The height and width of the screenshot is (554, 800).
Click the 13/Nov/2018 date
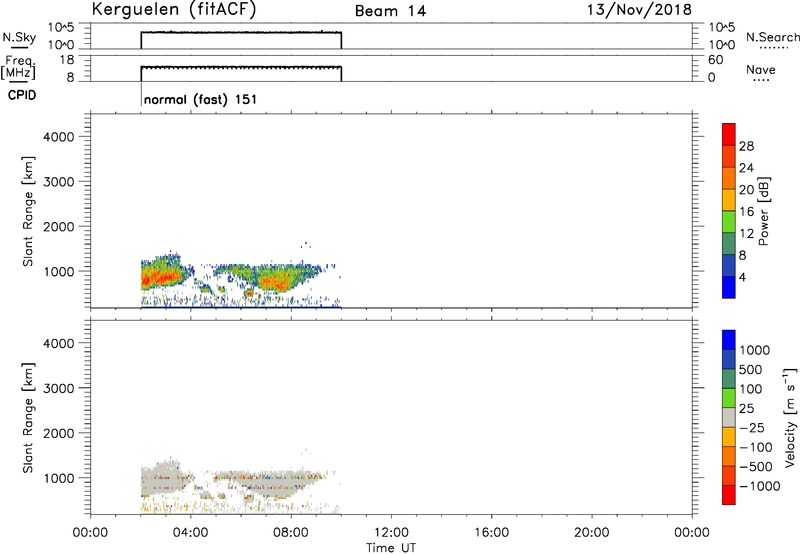point(639,10)
